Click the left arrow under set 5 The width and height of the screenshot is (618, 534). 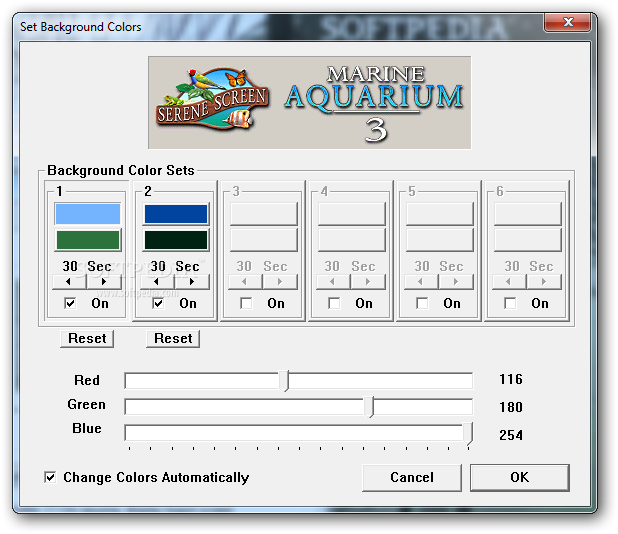pyautogui.click(x=421, y=282)
